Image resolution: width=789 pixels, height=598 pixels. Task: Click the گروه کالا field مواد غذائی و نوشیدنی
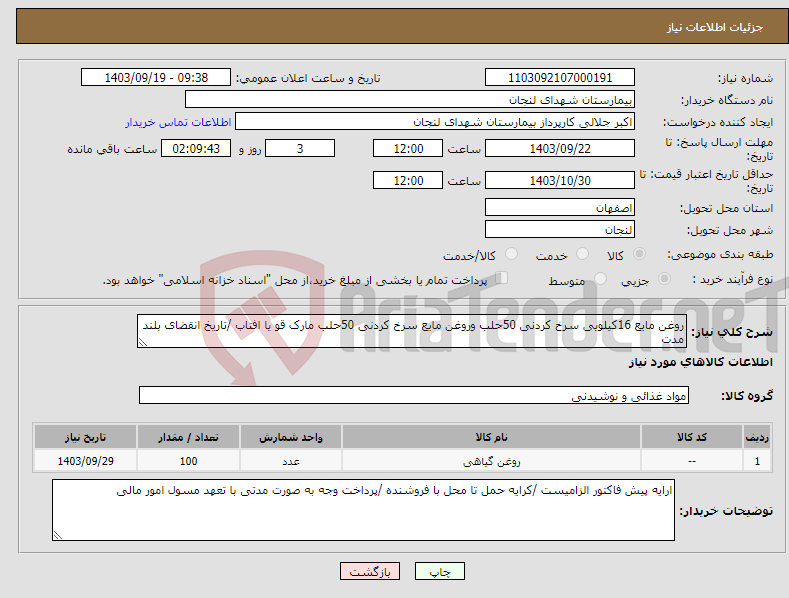pos(414,395)
